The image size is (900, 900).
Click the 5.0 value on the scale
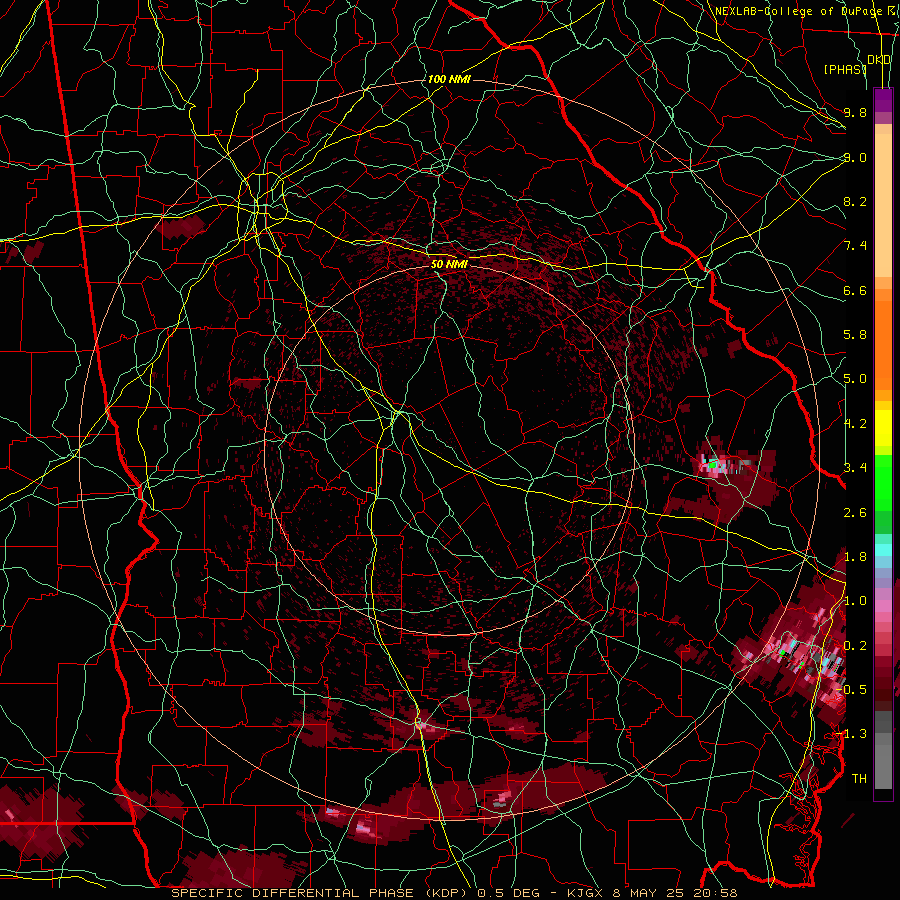pyautogui.click(x=855, y=379)
